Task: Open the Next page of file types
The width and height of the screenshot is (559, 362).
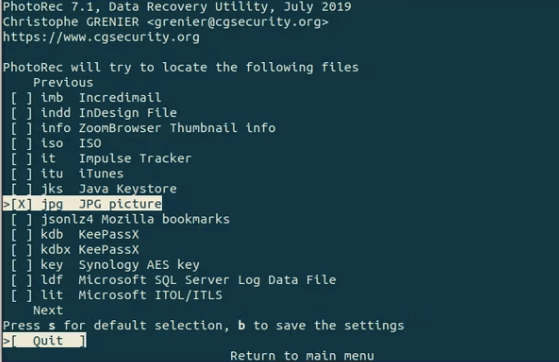Action: 48,310
